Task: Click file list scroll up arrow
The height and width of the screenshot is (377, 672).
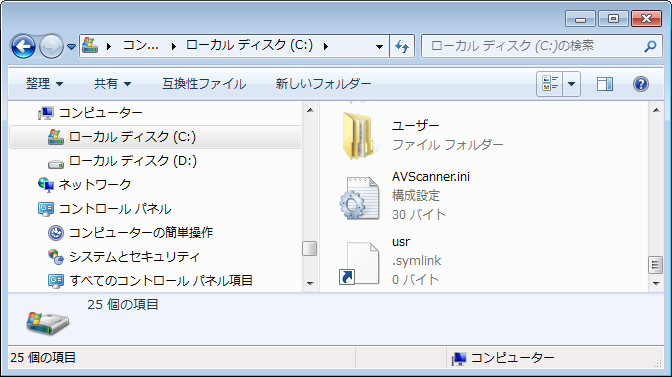Action: 656,110
